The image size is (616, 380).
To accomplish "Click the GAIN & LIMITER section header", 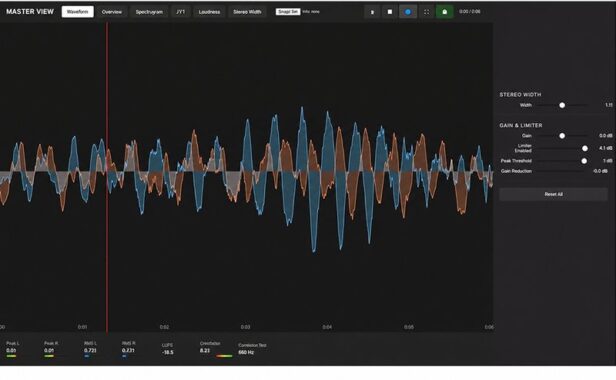I will [521, 125].
